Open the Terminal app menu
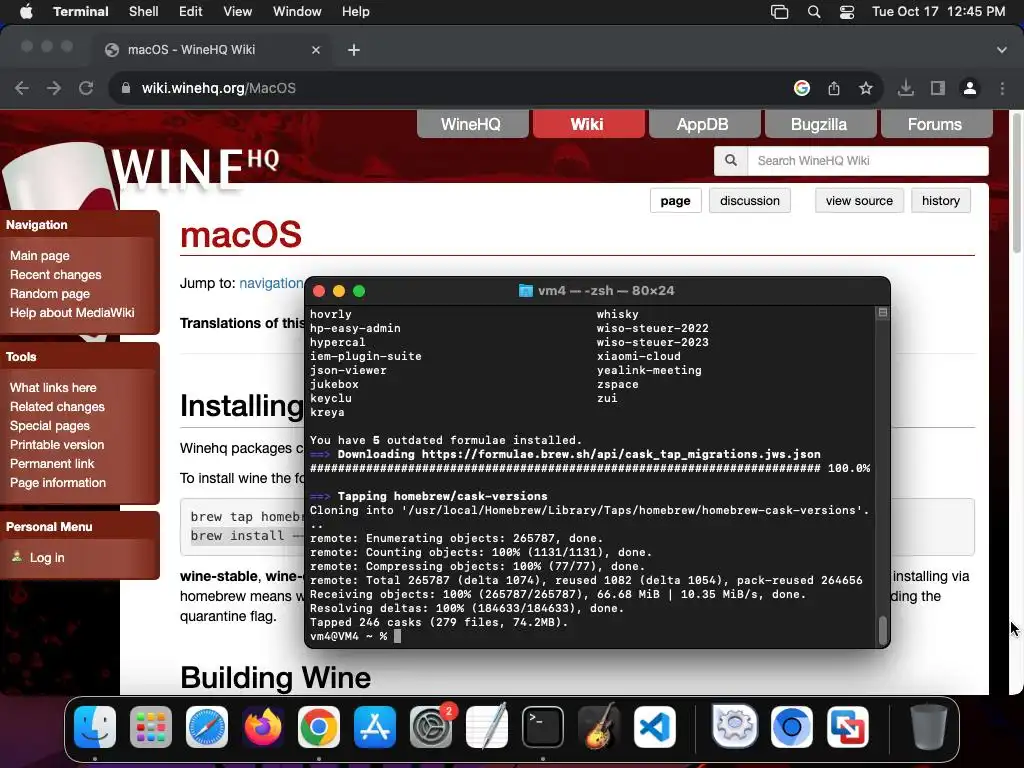This screenshot has height=768, width=1024. pos(80,12)
